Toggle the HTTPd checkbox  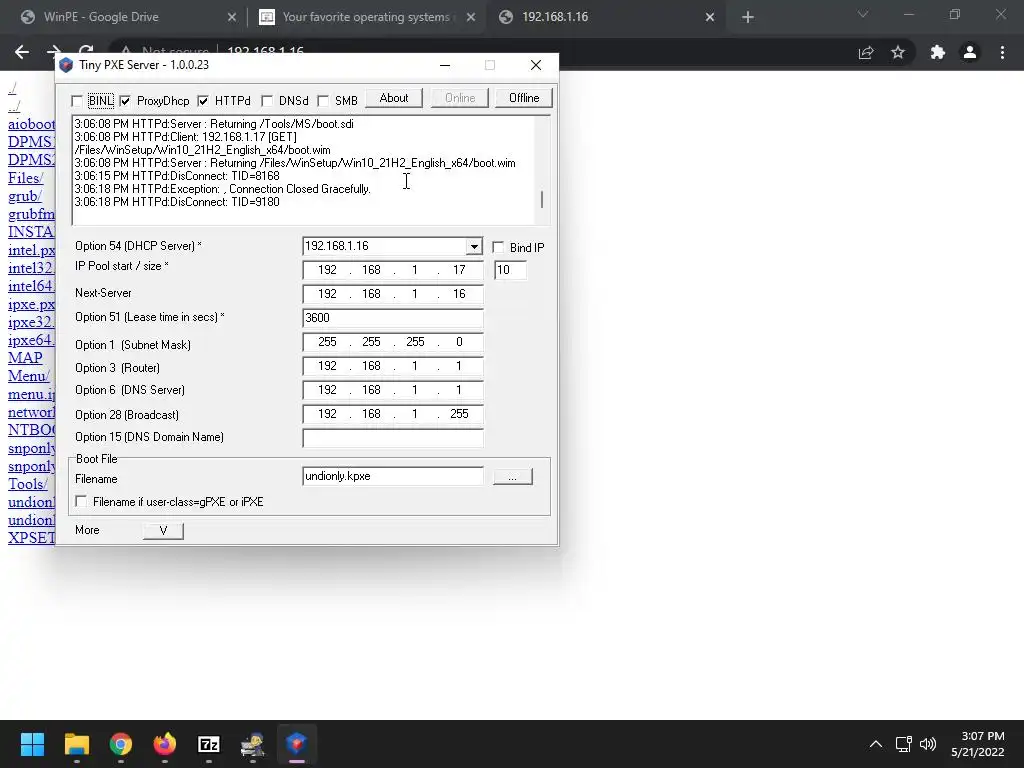point(202,101)
